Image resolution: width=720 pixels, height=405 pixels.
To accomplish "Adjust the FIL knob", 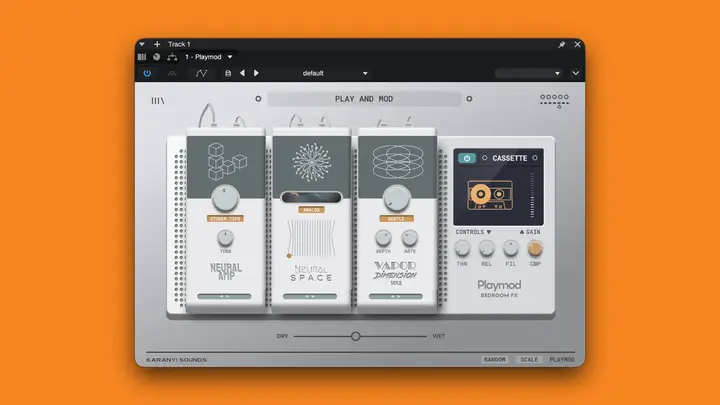I will pos(511,248).
